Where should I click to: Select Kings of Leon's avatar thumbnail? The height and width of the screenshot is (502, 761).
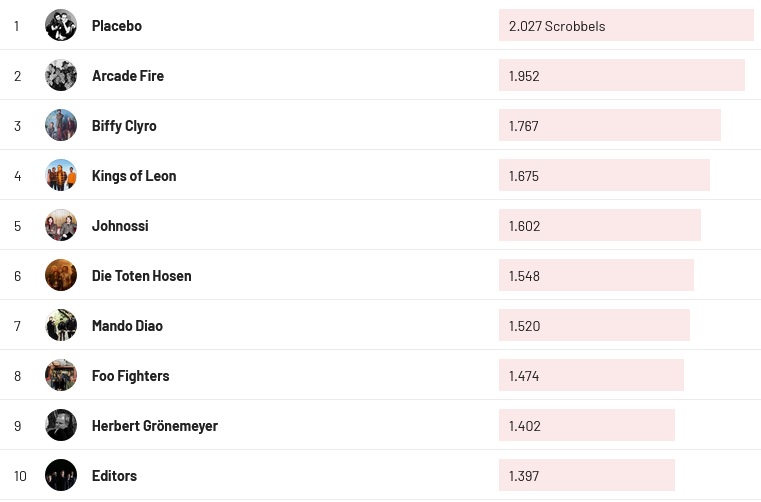61,175
